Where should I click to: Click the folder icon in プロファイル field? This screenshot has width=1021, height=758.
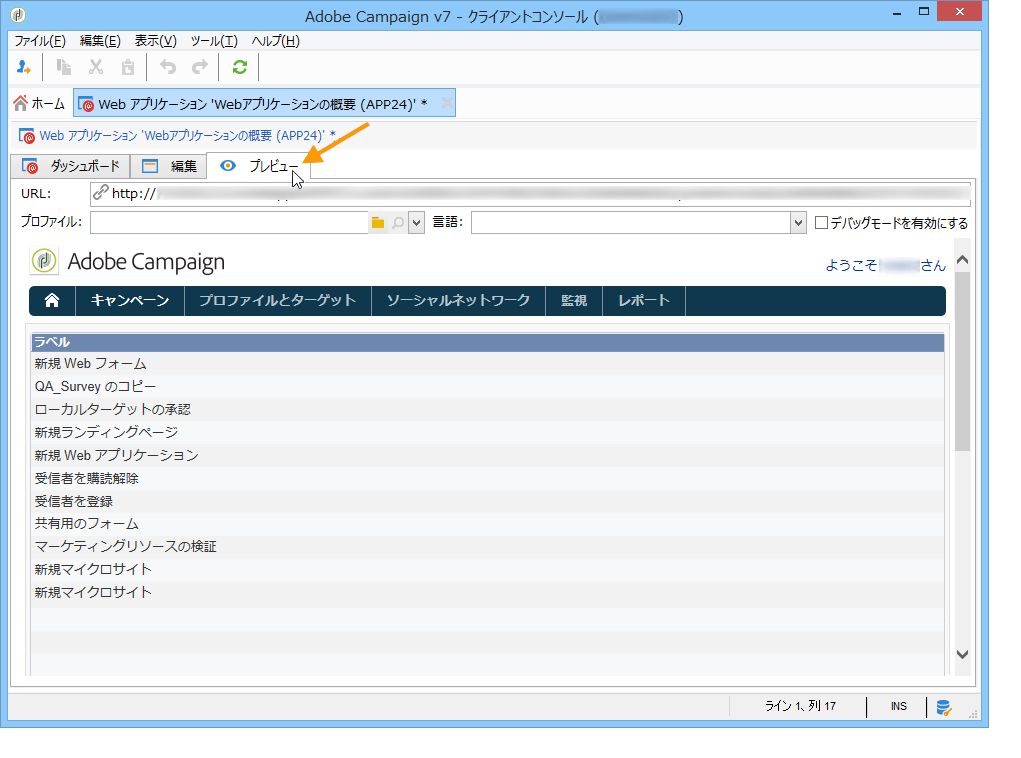point(378,223)
